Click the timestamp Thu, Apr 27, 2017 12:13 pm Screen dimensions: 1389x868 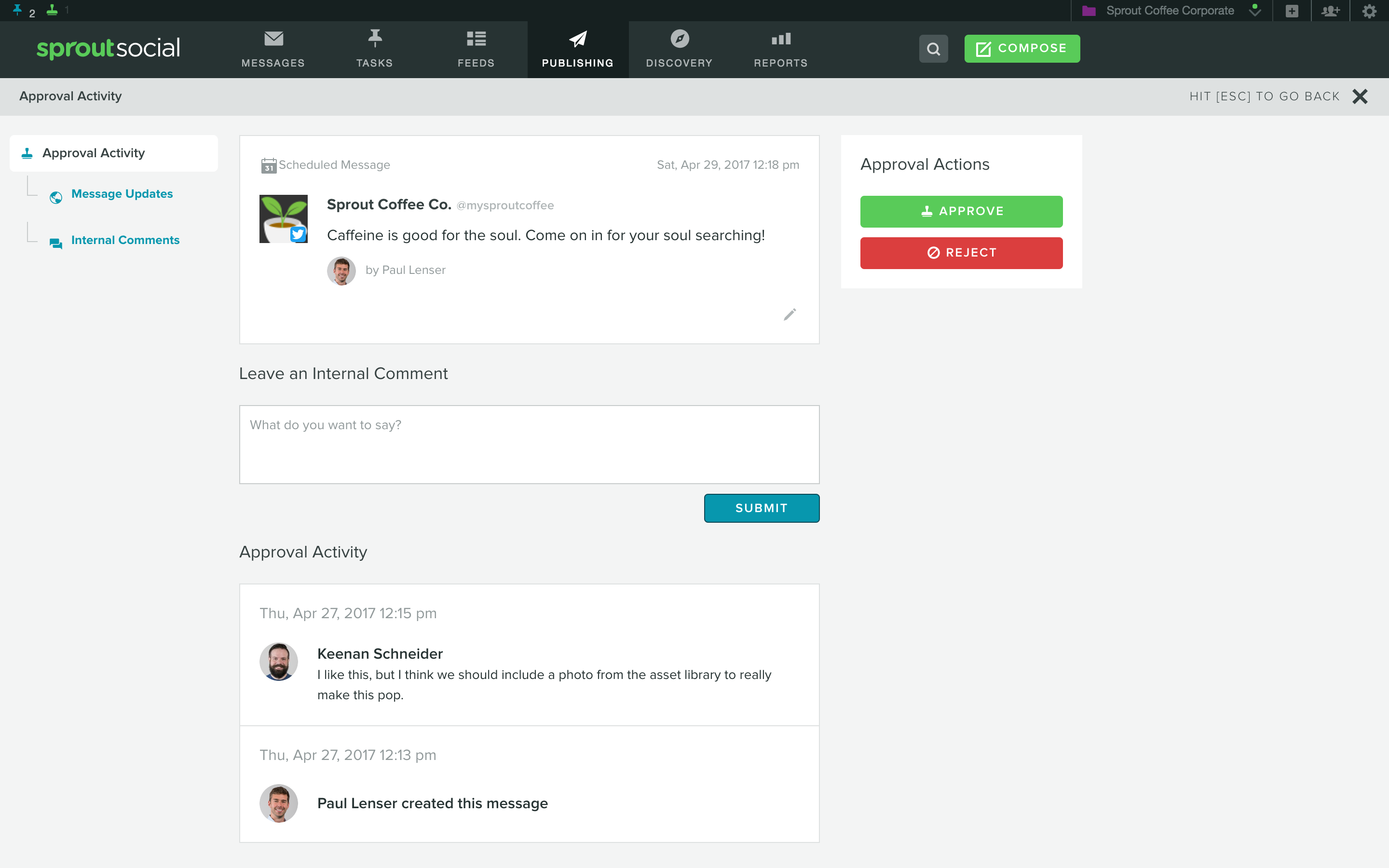pyautogui.click(x=348, y=755)
